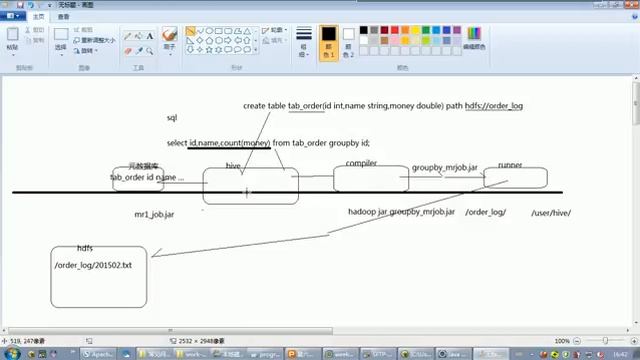
Task: Open the Edit colors dialog
Action: pyautogui.click(x=474, y=38)
